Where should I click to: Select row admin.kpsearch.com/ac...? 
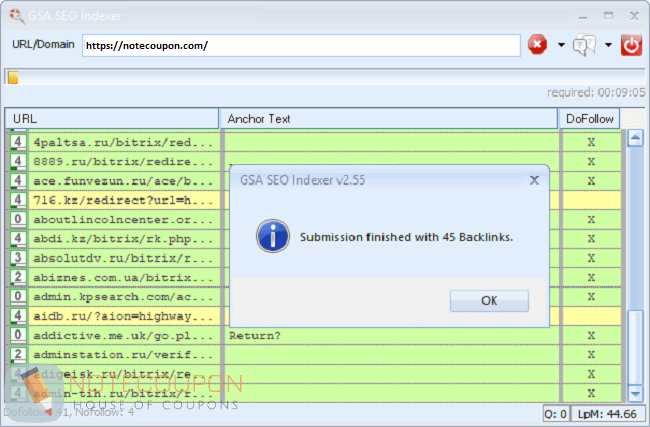pyautogui.click(x=314, y=296)
